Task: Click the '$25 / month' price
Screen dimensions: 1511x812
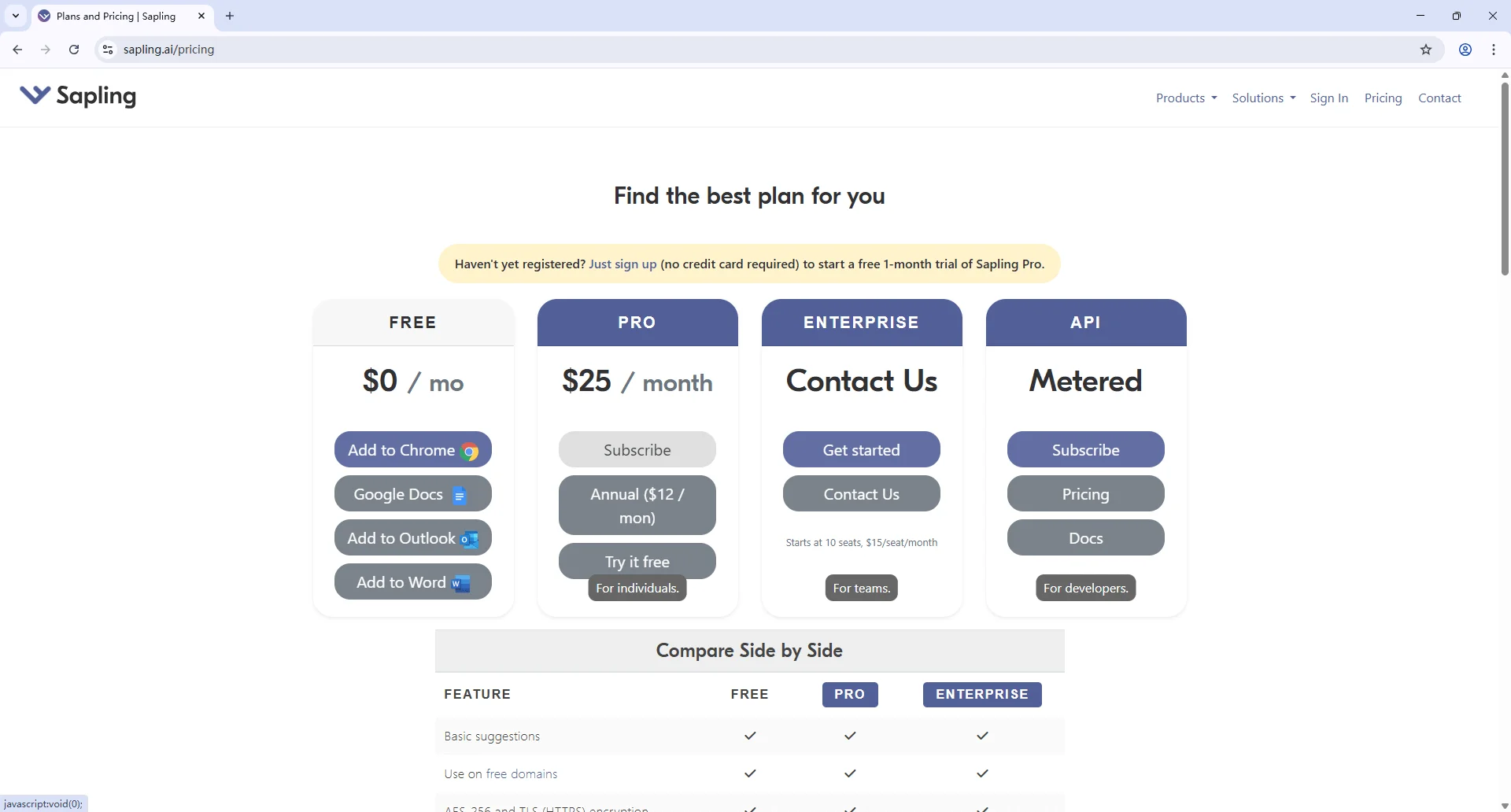Action: tap(637, 382)
